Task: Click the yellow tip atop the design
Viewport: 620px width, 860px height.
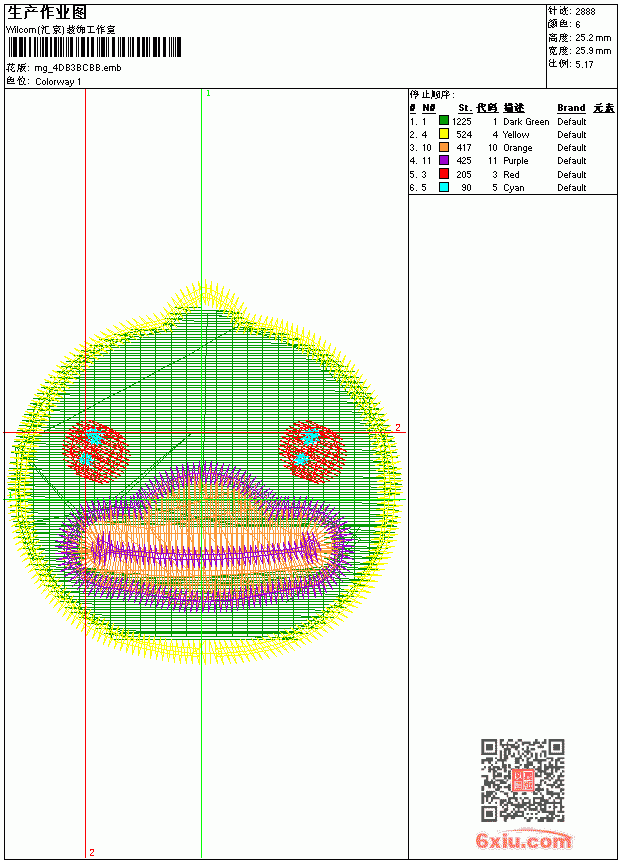Action: (x=205, y=295)
